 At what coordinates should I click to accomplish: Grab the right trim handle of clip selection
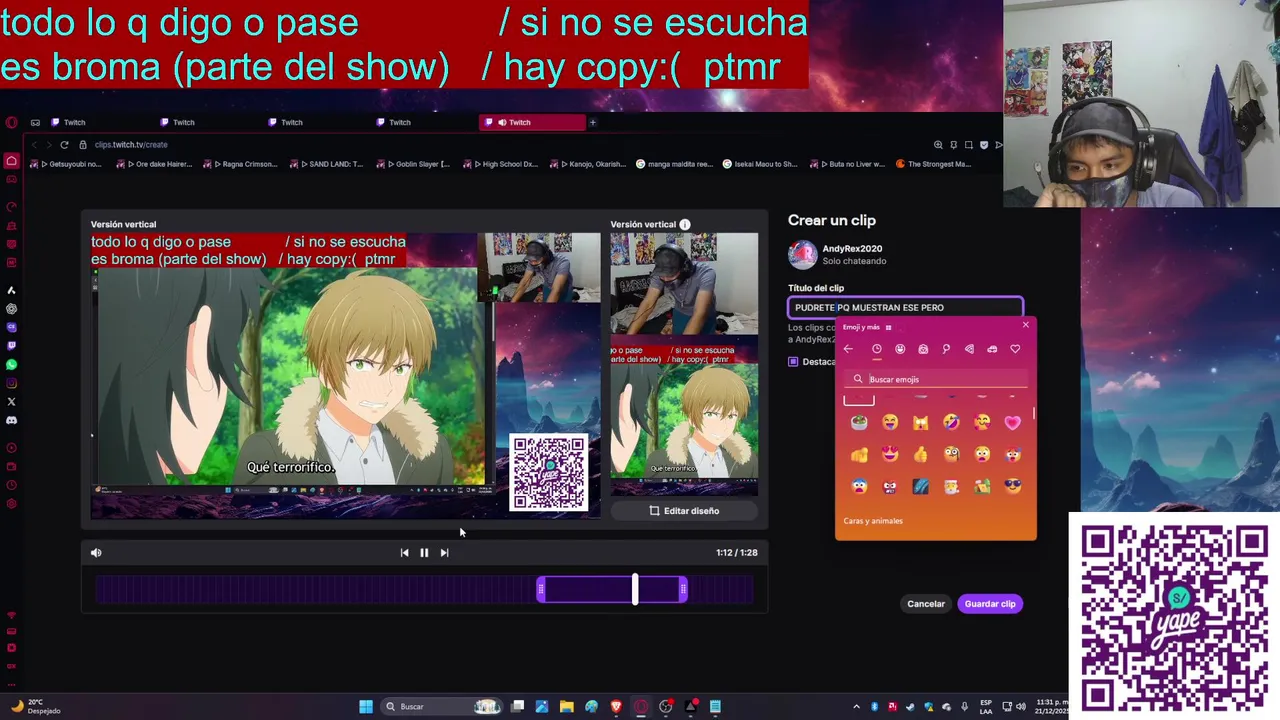click(x=683, y=590)
